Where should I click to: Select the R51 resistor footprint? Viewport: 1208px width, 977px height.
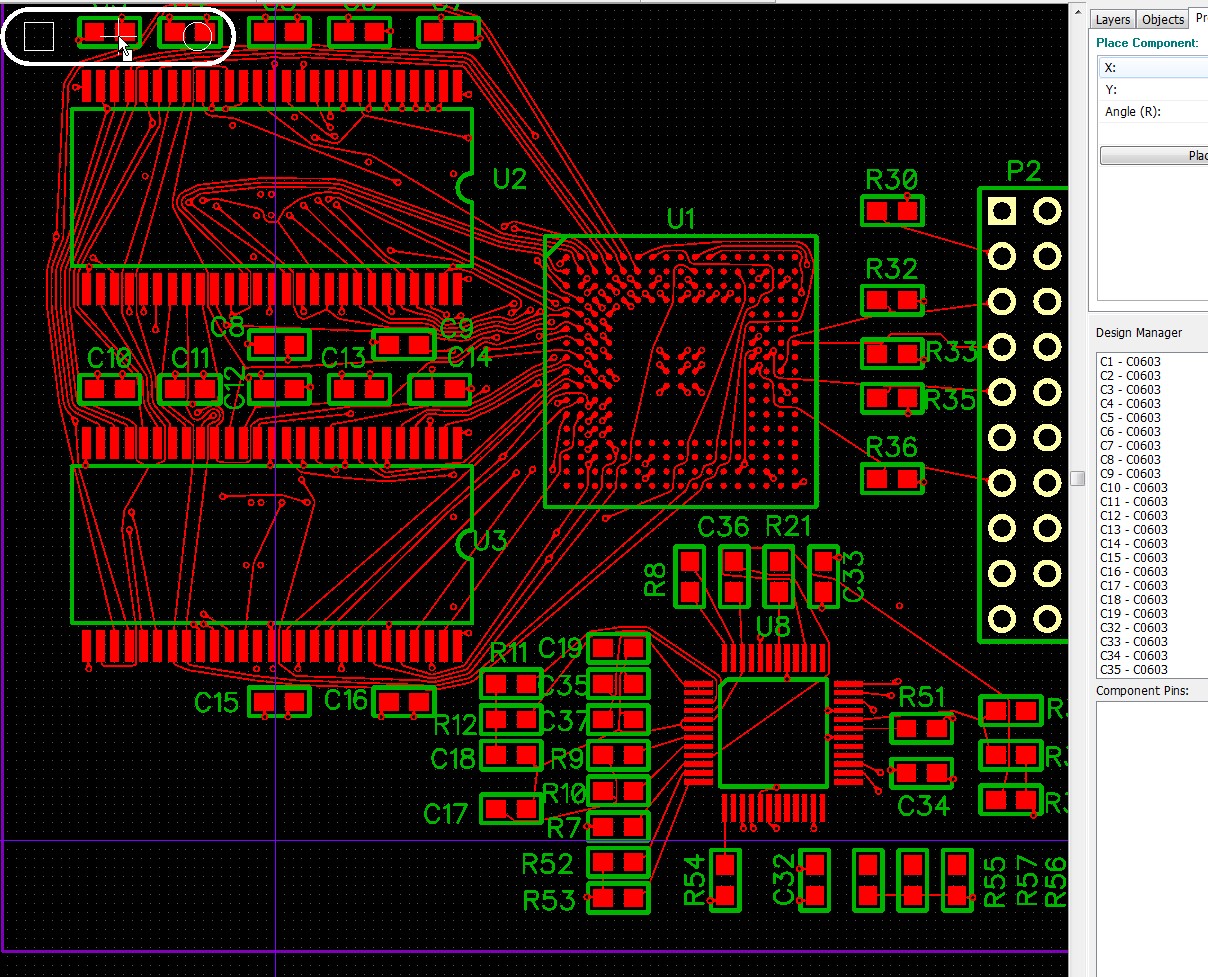click(921, 729)
